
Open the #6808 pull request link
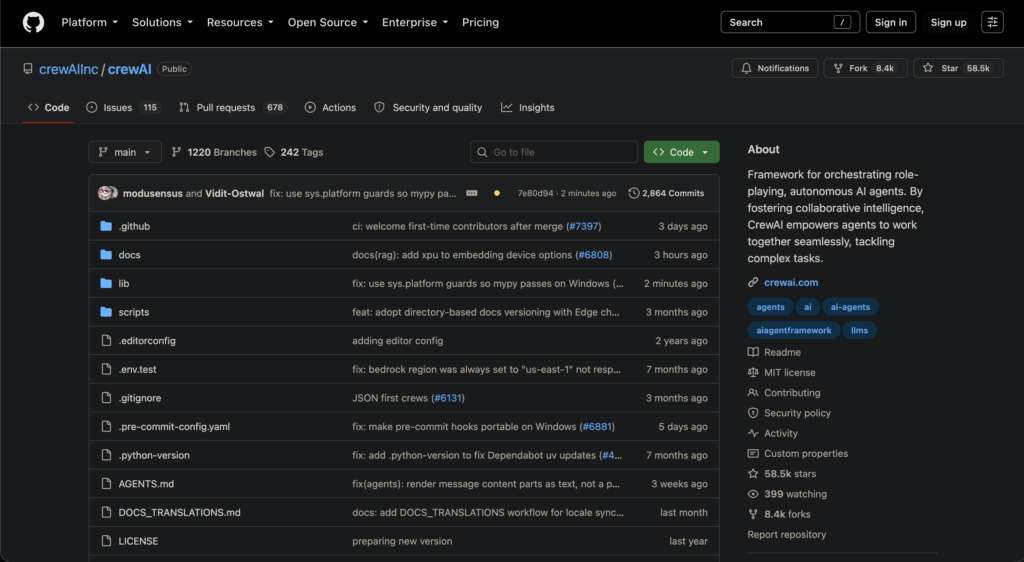click(594, 255)
